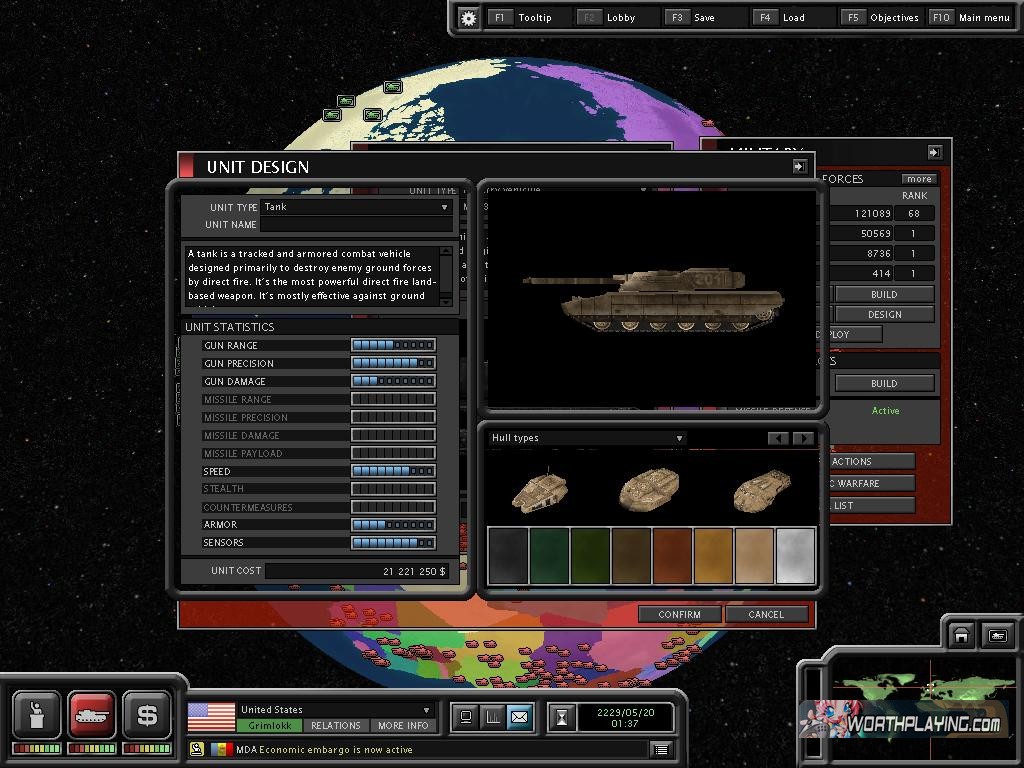The image size is (1024, 768).
Task: Click the settings gear icon
Action: click(468, 18)
